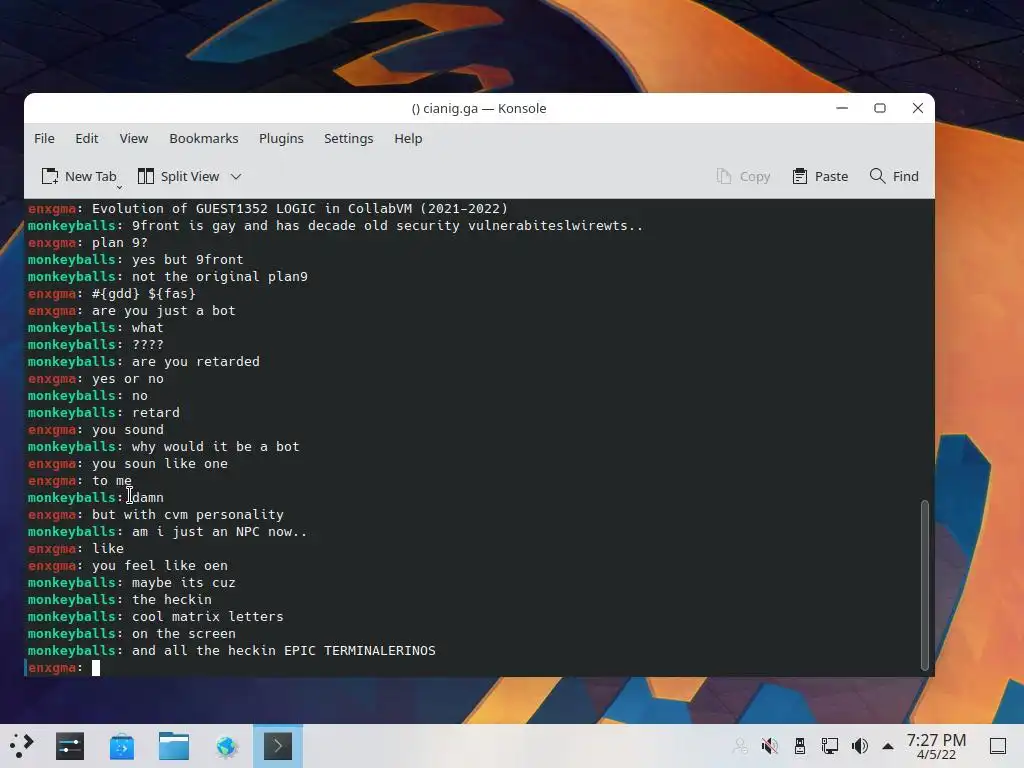This screenshot has height=768, width=1024.
Task: Open the web browser from taskbar
Action: (226, 746)
